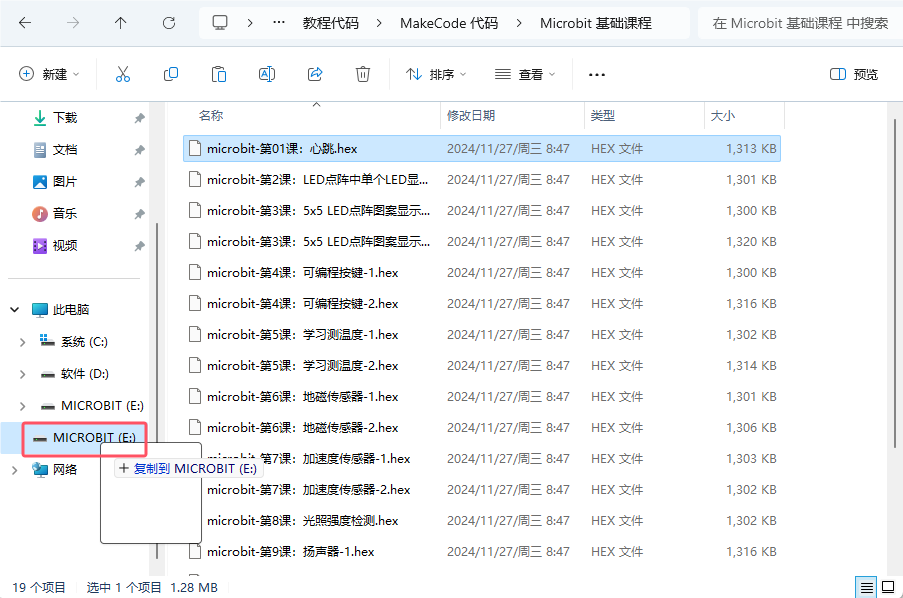
Task: Select file microbit-第6课：地磁传感器-2.hex
Action: click(x=482, y=428)
